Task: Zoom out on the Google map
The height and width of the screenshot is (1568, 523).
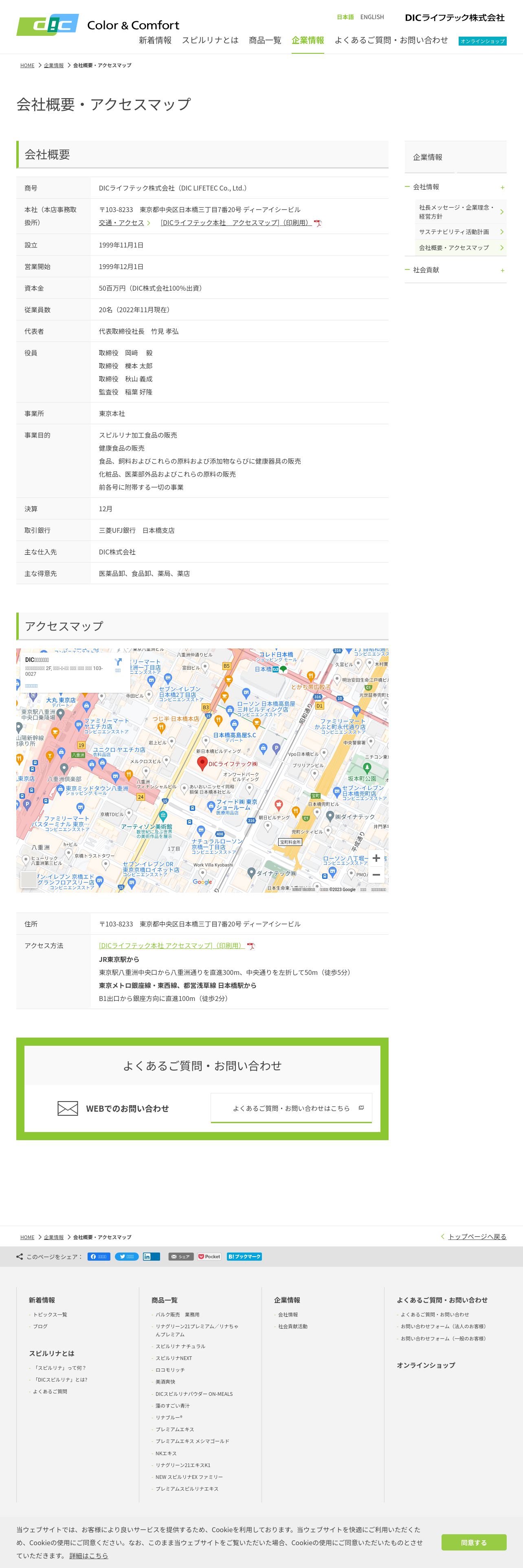Action: [x=376, y=875]
